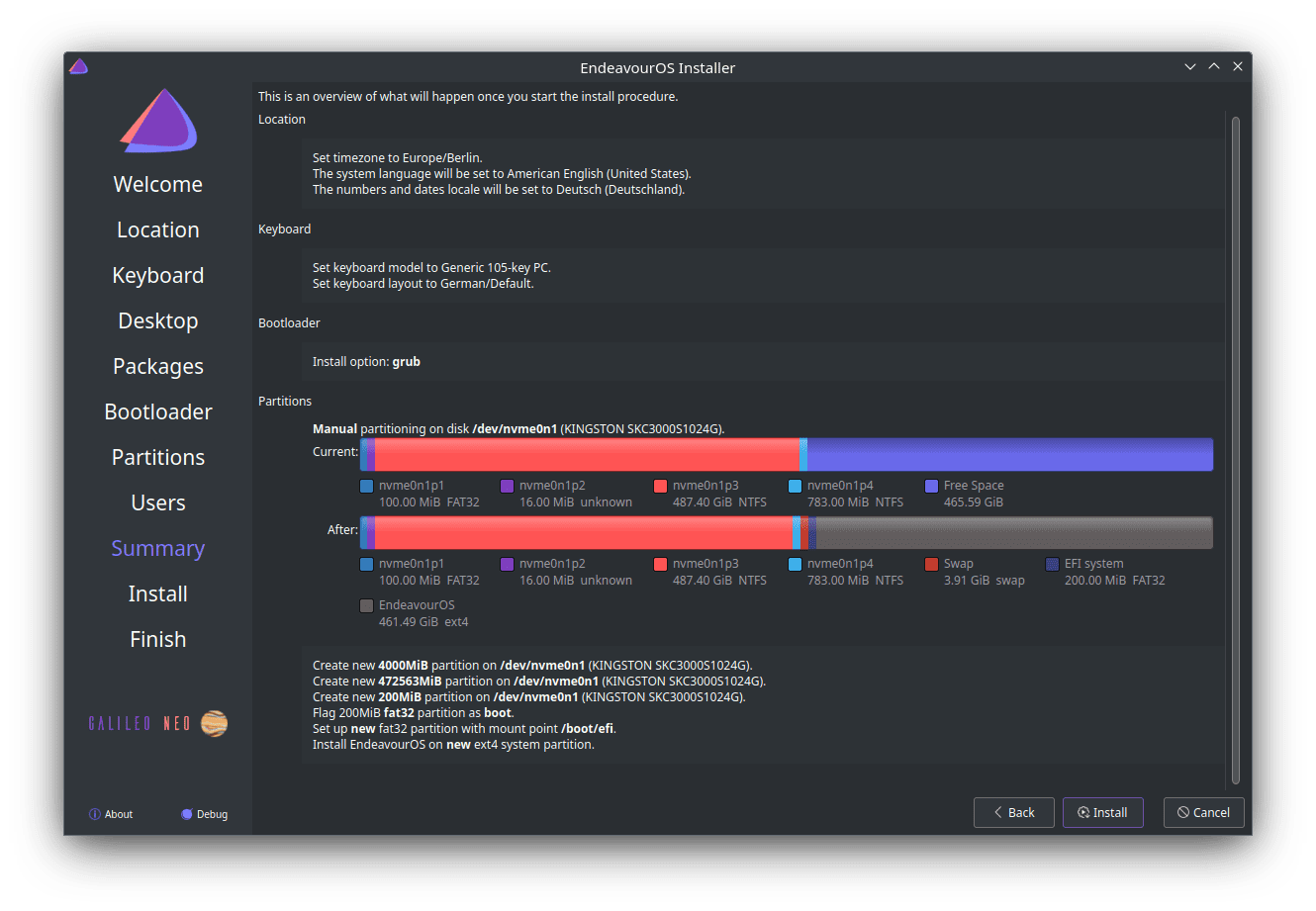This screenshot has width=1316, height=911.
Task: Select the Location step in the sidebar
Action: 158,230
